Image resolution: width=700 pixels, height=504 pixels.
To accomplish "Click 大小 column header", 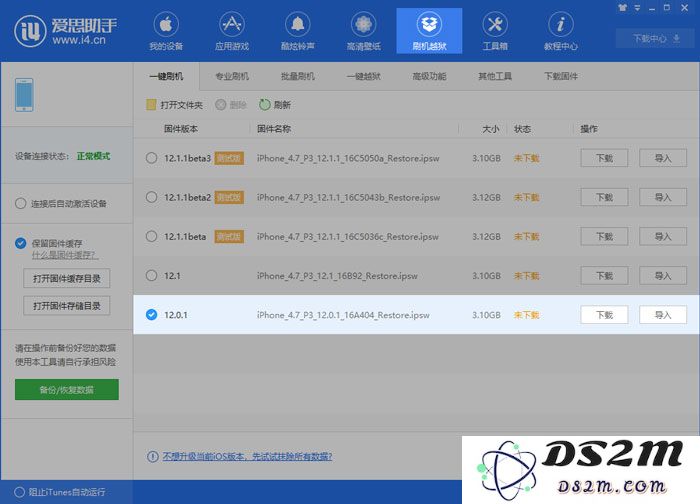I will click(491, 129).
